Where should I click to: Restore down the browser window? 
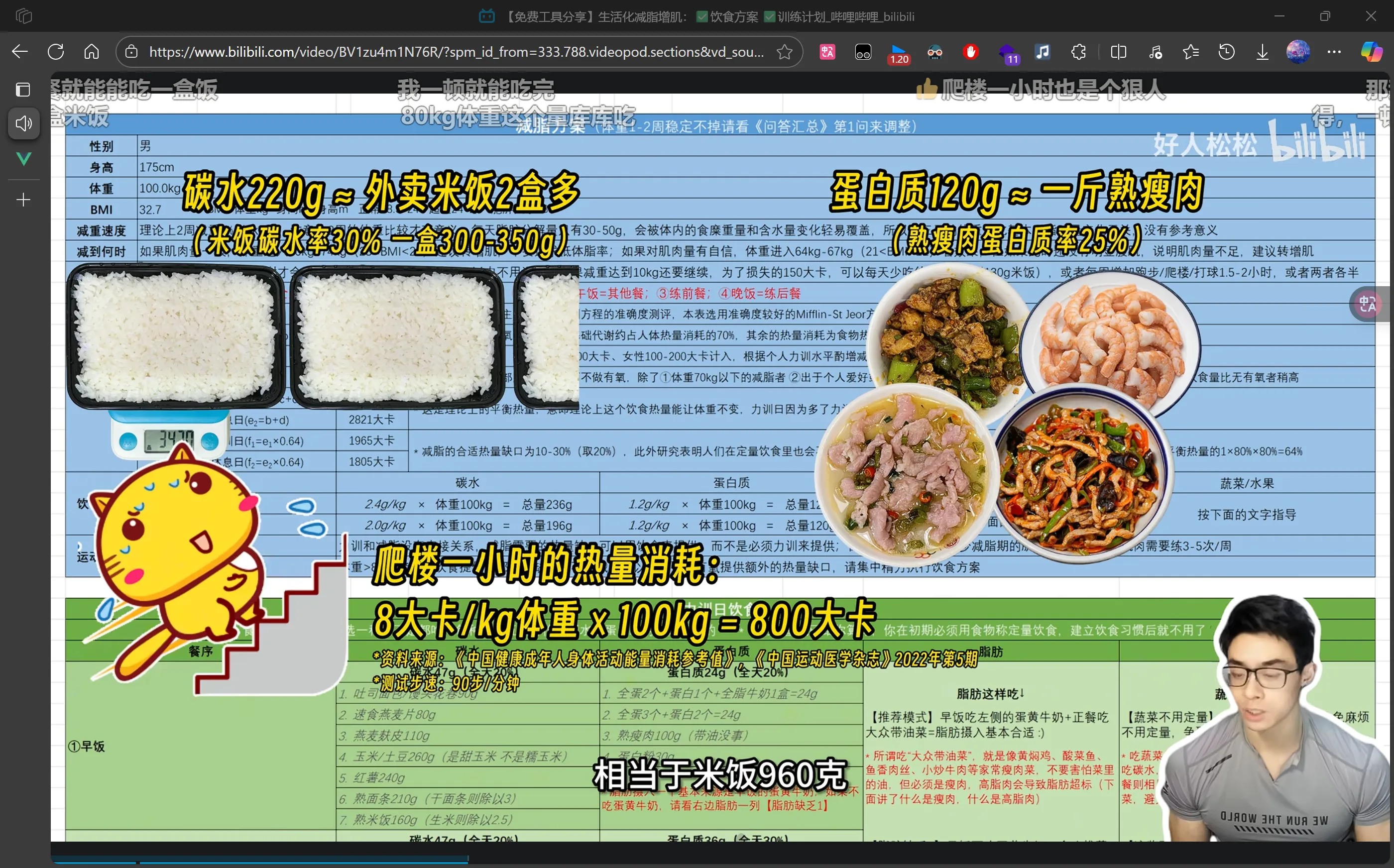(1324, 16)
